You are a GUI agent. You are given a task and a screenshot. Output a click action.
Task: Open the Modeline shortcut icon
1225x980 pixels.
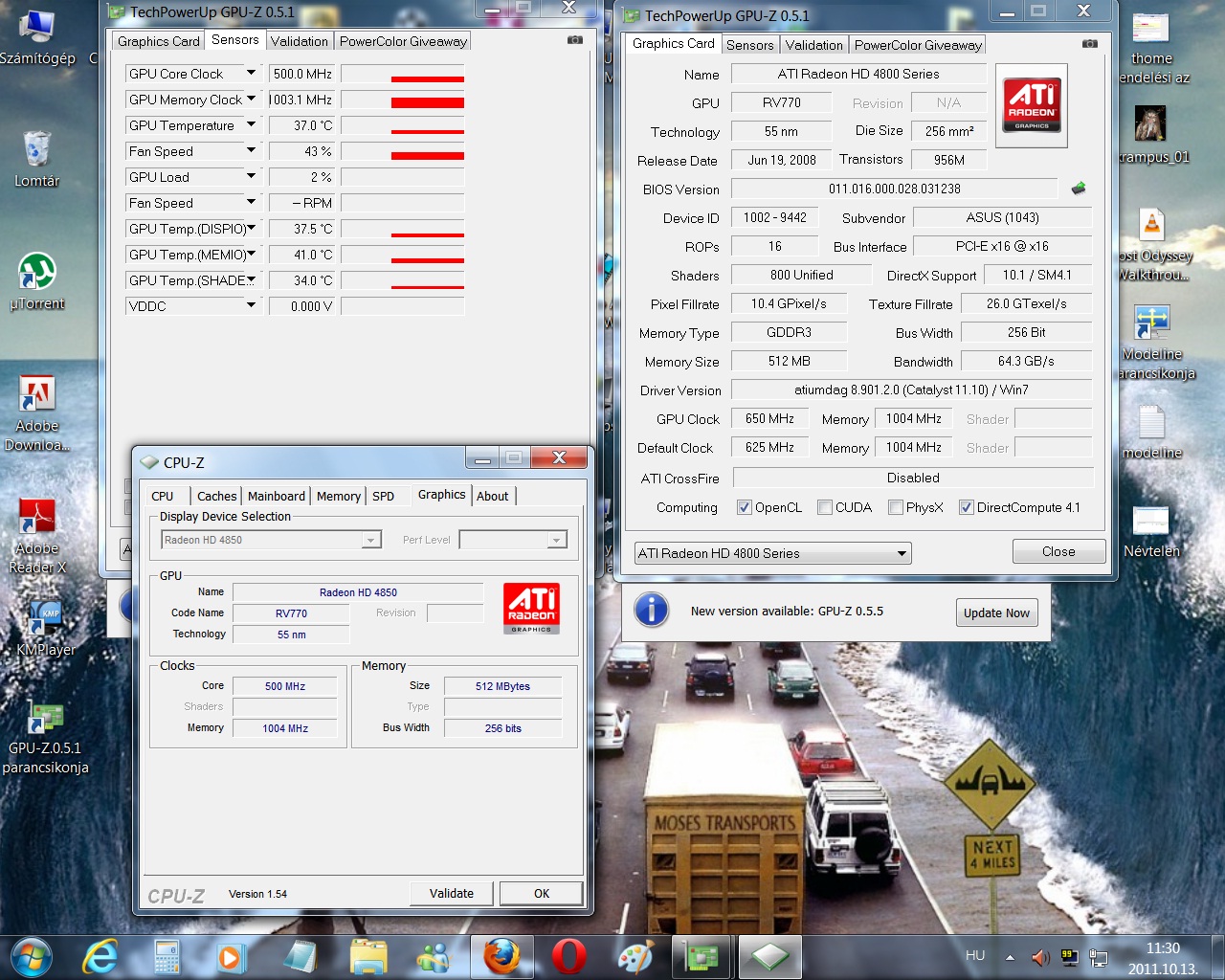1153,342
